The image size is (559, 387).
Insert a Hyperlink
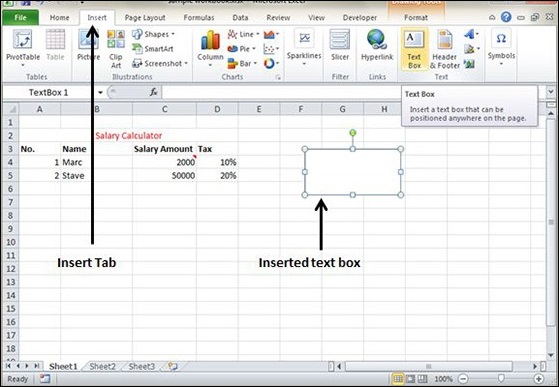pos(377,46)
